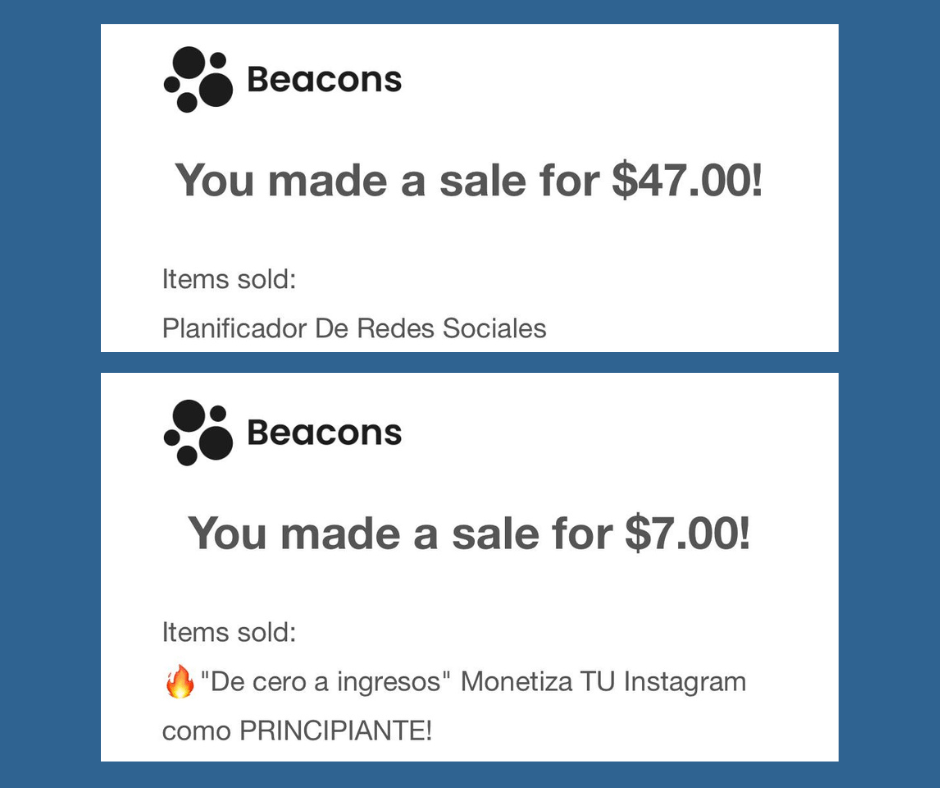Click the "Items sold:" label in the bottom card
Image resolution: width=940 pixels, height=788 pixels.
pos(229,632)
